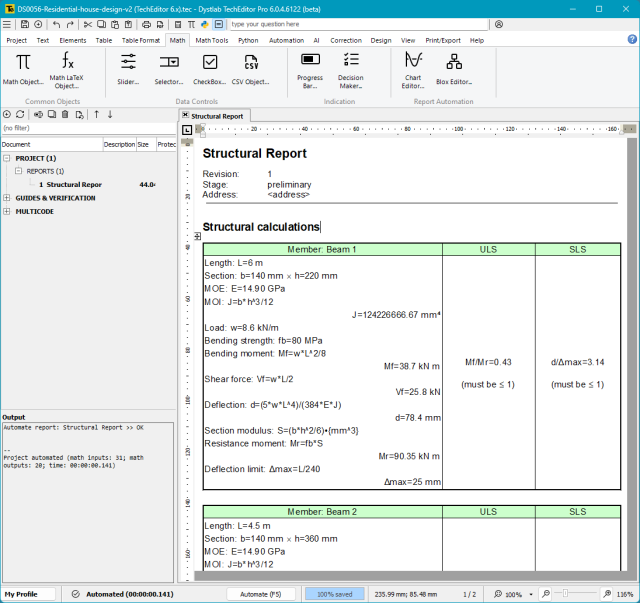The width and height of the screenshot is (640, 603).
Task: Toggle the highlighted panel icon beside the Python icon
Action: click(219, 24)
